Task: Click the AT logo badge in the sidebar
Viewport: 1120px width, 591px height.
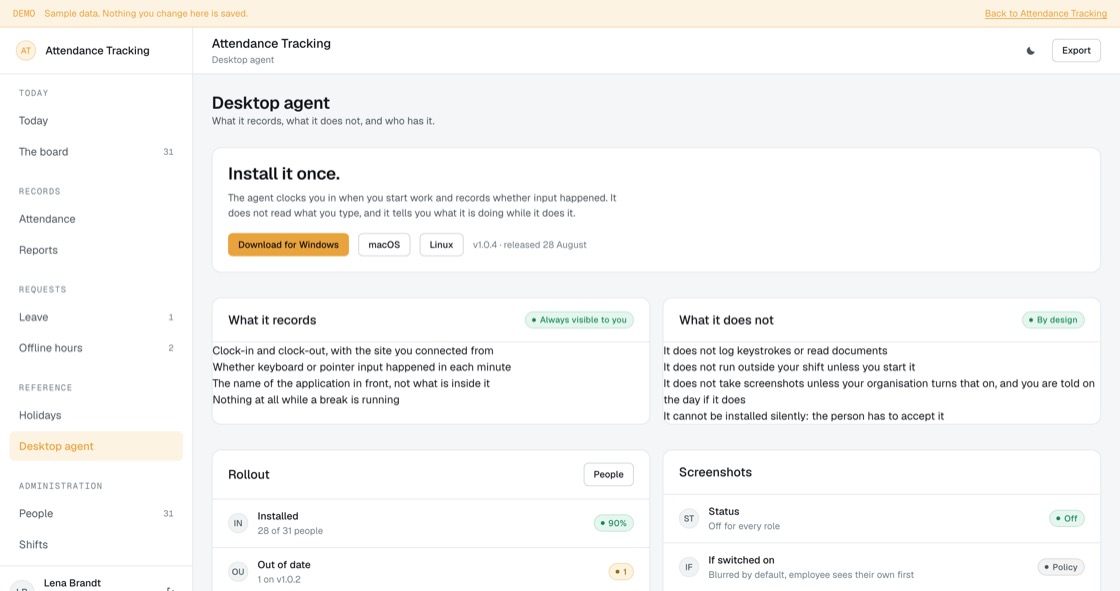Action: click(26, 51)
